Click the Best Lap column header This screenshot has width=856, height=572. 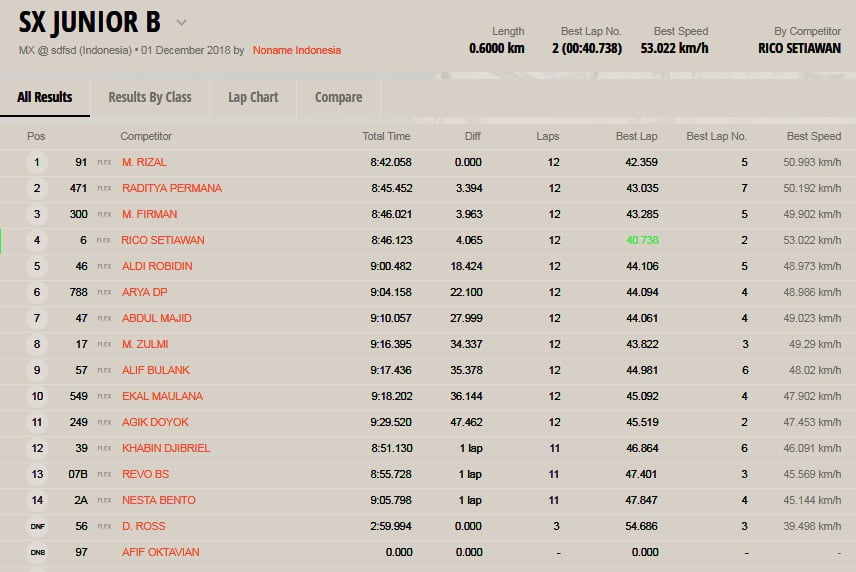tap(636, 136)
